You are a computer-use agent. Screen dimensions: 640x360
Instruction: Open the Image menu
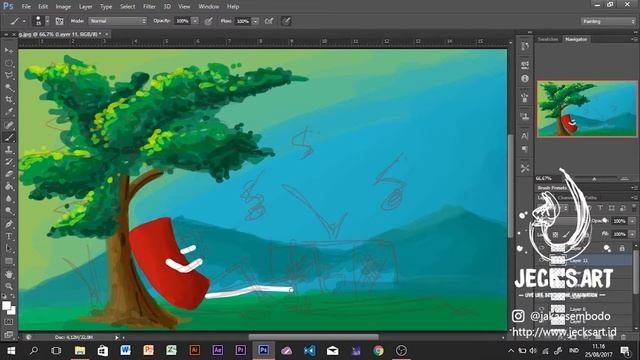click(63, 7)
